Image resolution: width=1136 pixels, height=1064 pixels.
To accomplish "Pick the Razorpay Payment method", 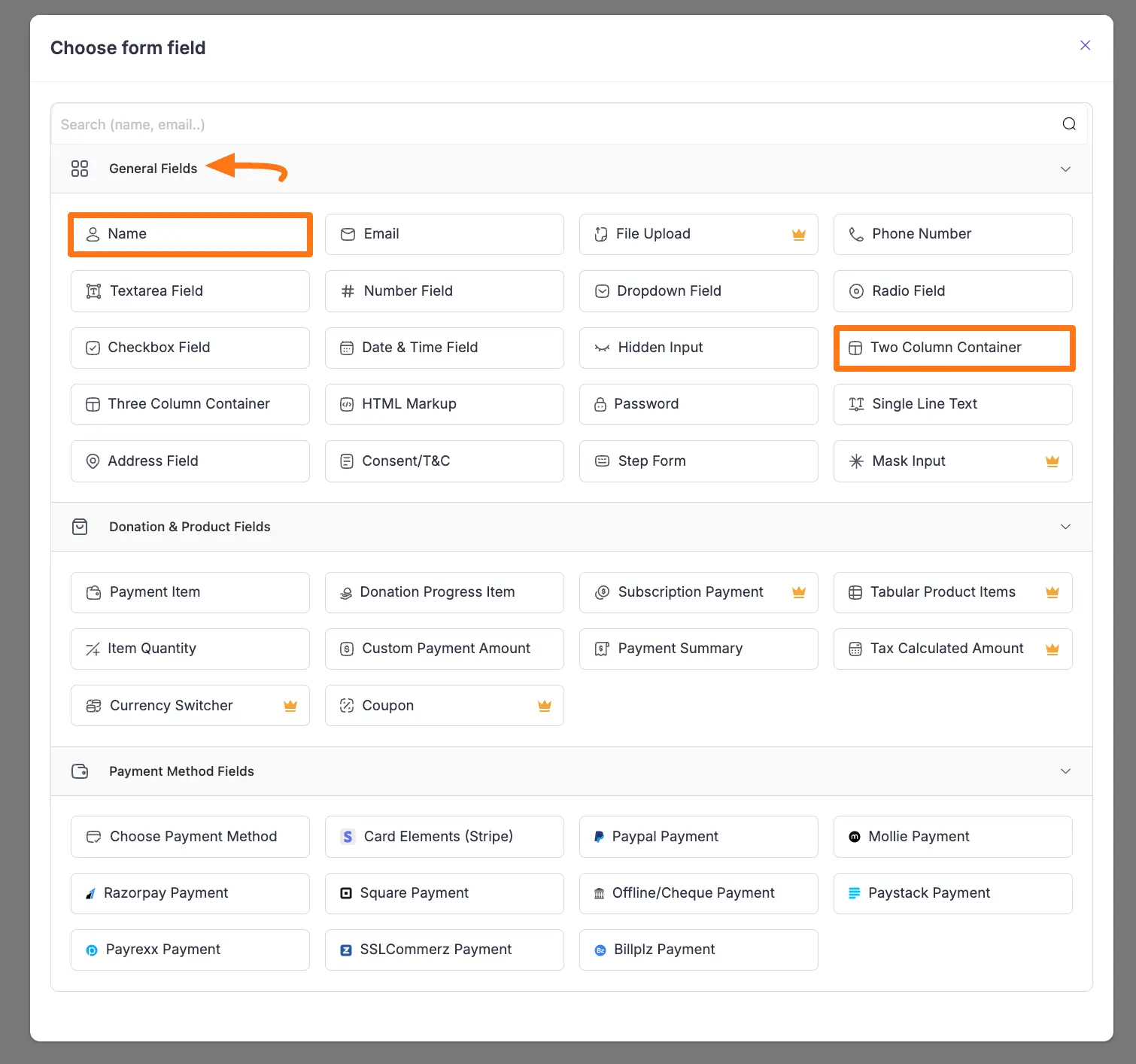I will (190, 893).
